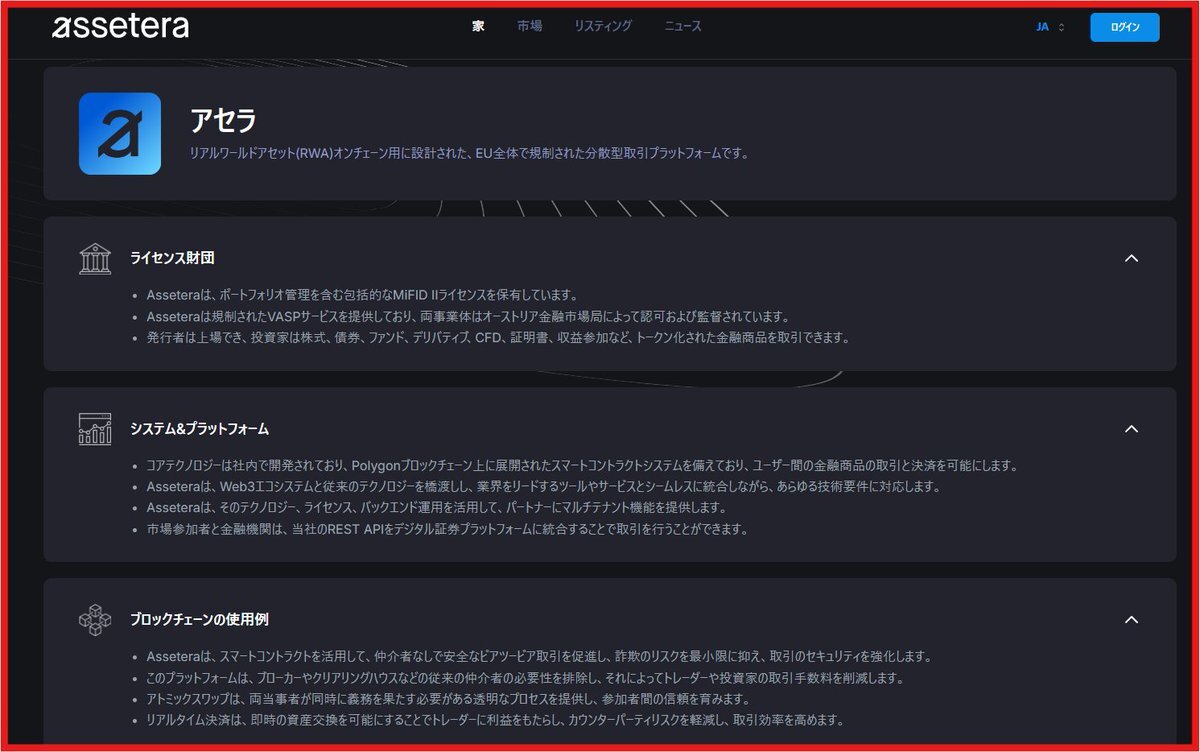Viewport: 1200px width, 752px height.
Task: Click the システム&プラットフォーム section heading
Action: (199, 429)
